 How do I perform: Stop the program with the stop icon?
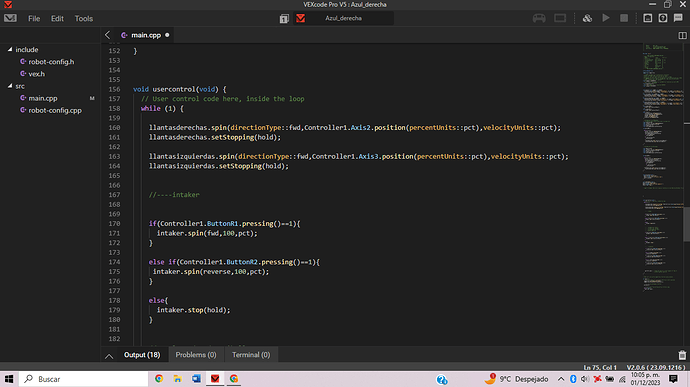coord(624,18)
